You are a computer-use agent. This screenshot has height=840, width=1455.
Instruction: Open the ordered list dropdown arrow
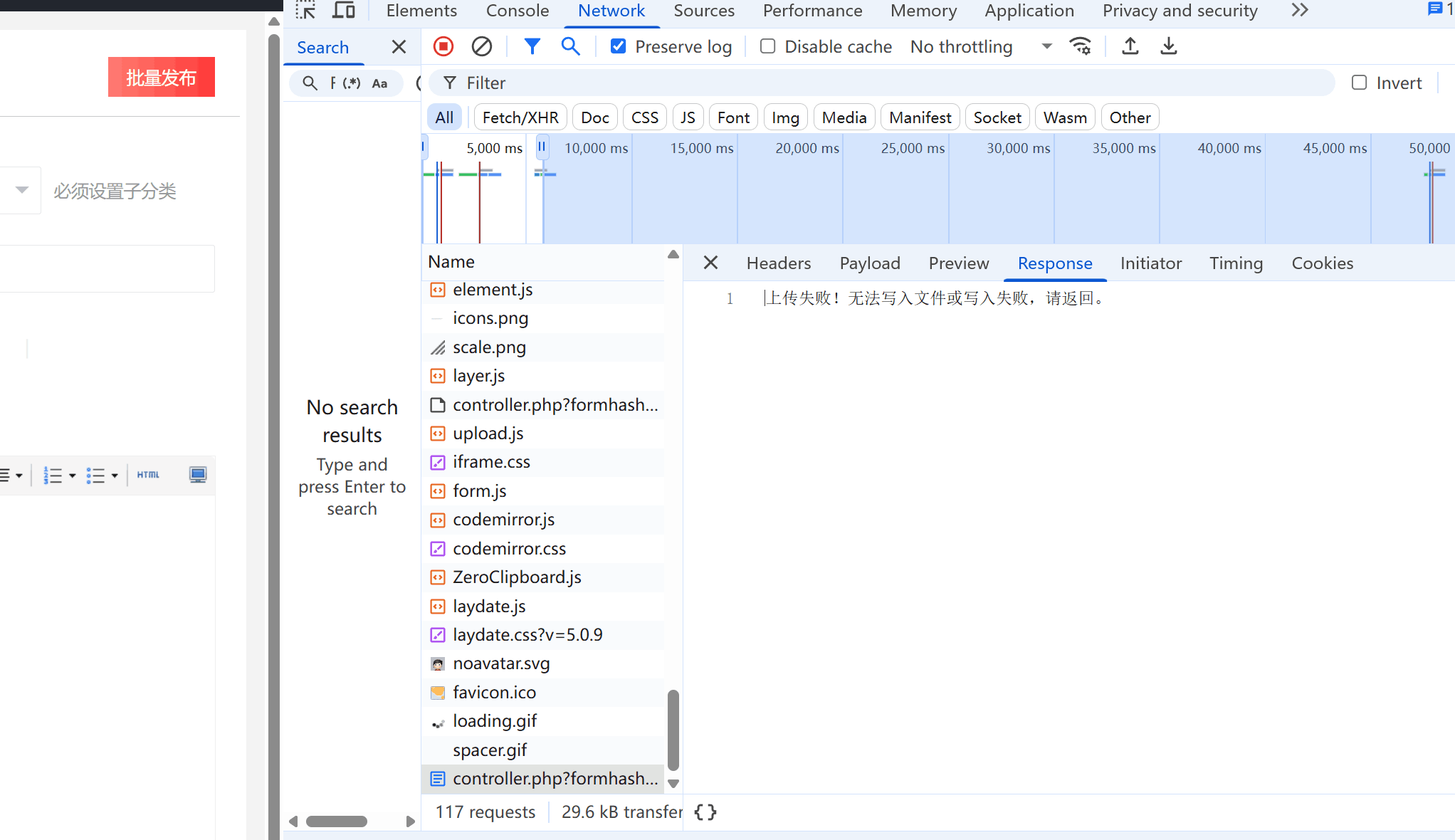72,476
